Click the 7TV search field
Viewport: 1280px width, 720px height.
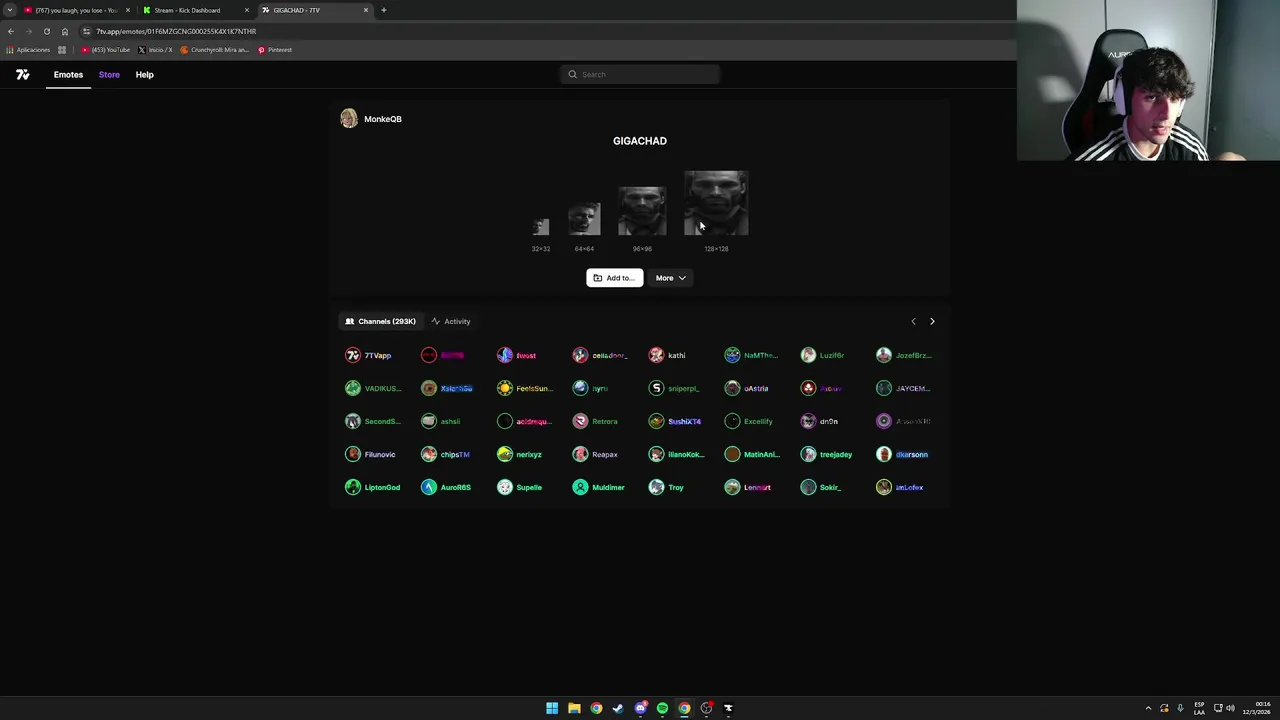640,74
